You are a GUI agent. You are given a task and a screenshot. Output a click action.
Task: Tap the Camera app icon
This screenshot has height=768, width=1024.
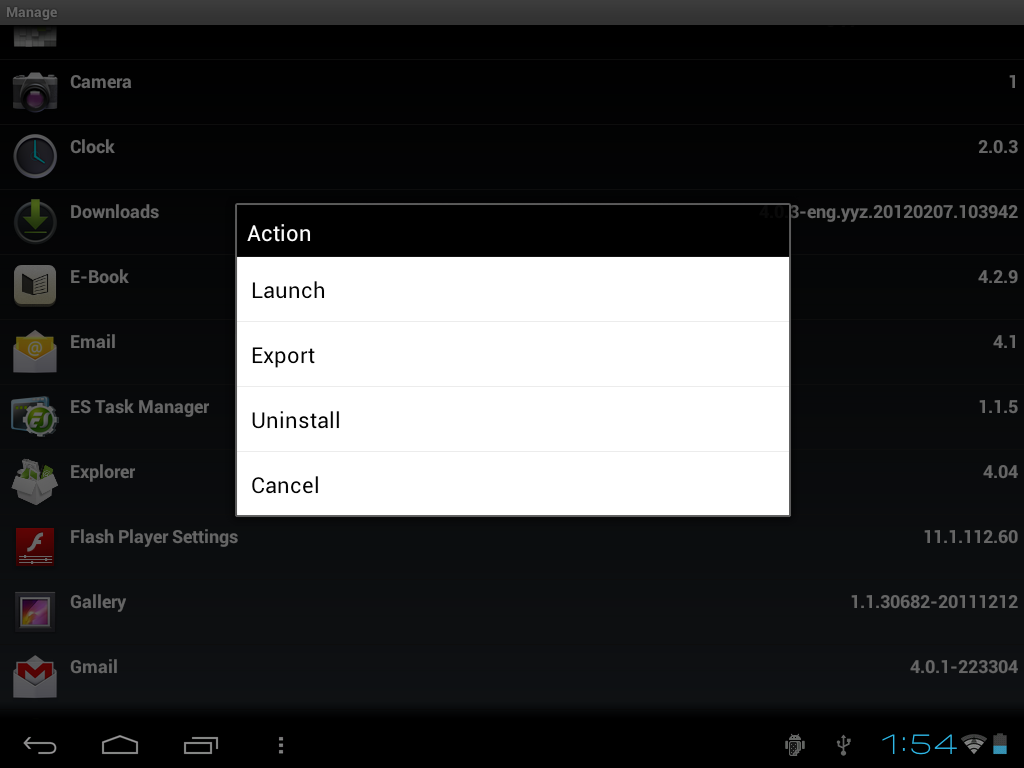[35, 92]
